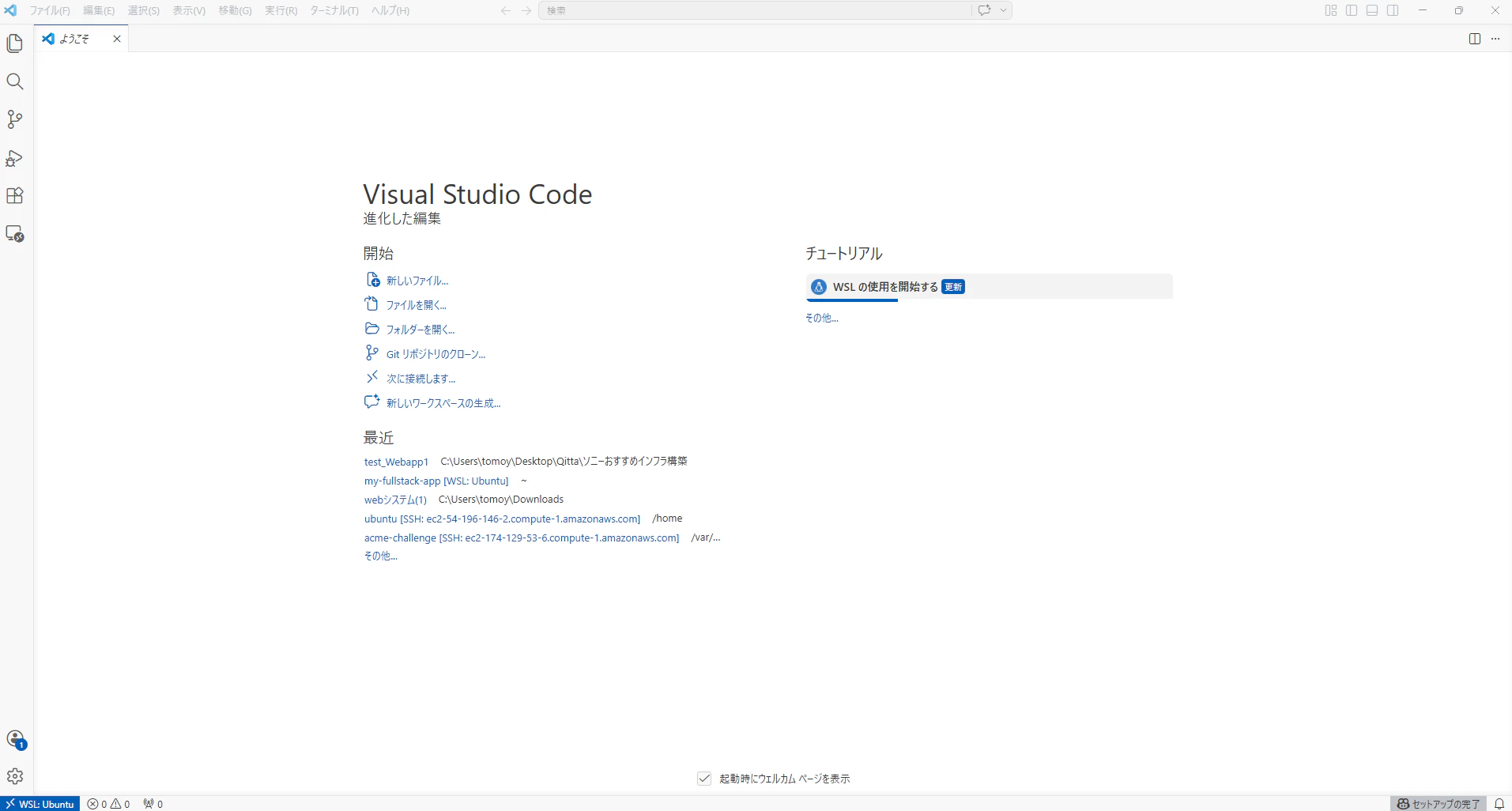Maximize or restore the VS Code window
Image resolution: width=1512 pixels, height=811 pixels.
coord(1459,10)
